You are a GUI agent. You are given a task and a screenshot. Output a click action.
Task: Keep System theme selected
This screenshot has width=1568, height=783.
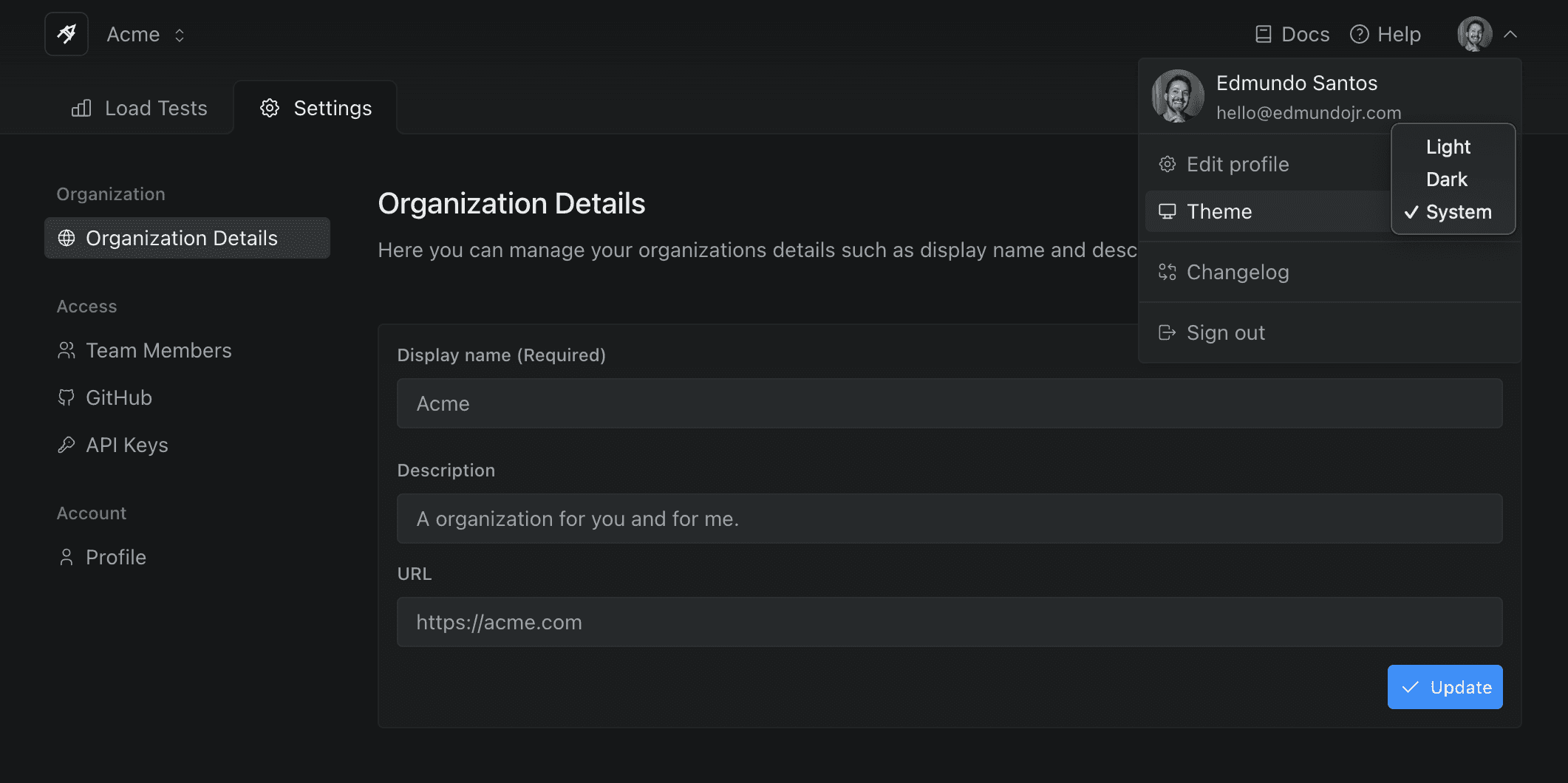1459,212
